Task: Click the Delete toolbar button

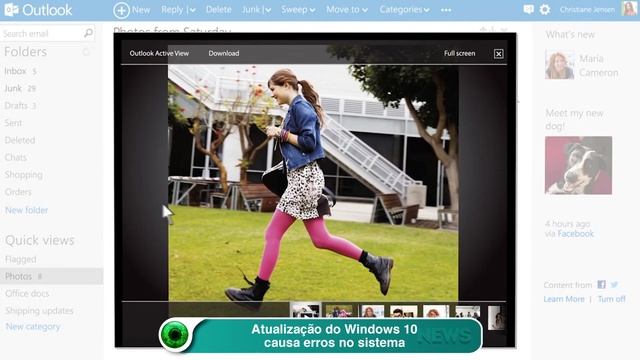Action: point(218,9)
